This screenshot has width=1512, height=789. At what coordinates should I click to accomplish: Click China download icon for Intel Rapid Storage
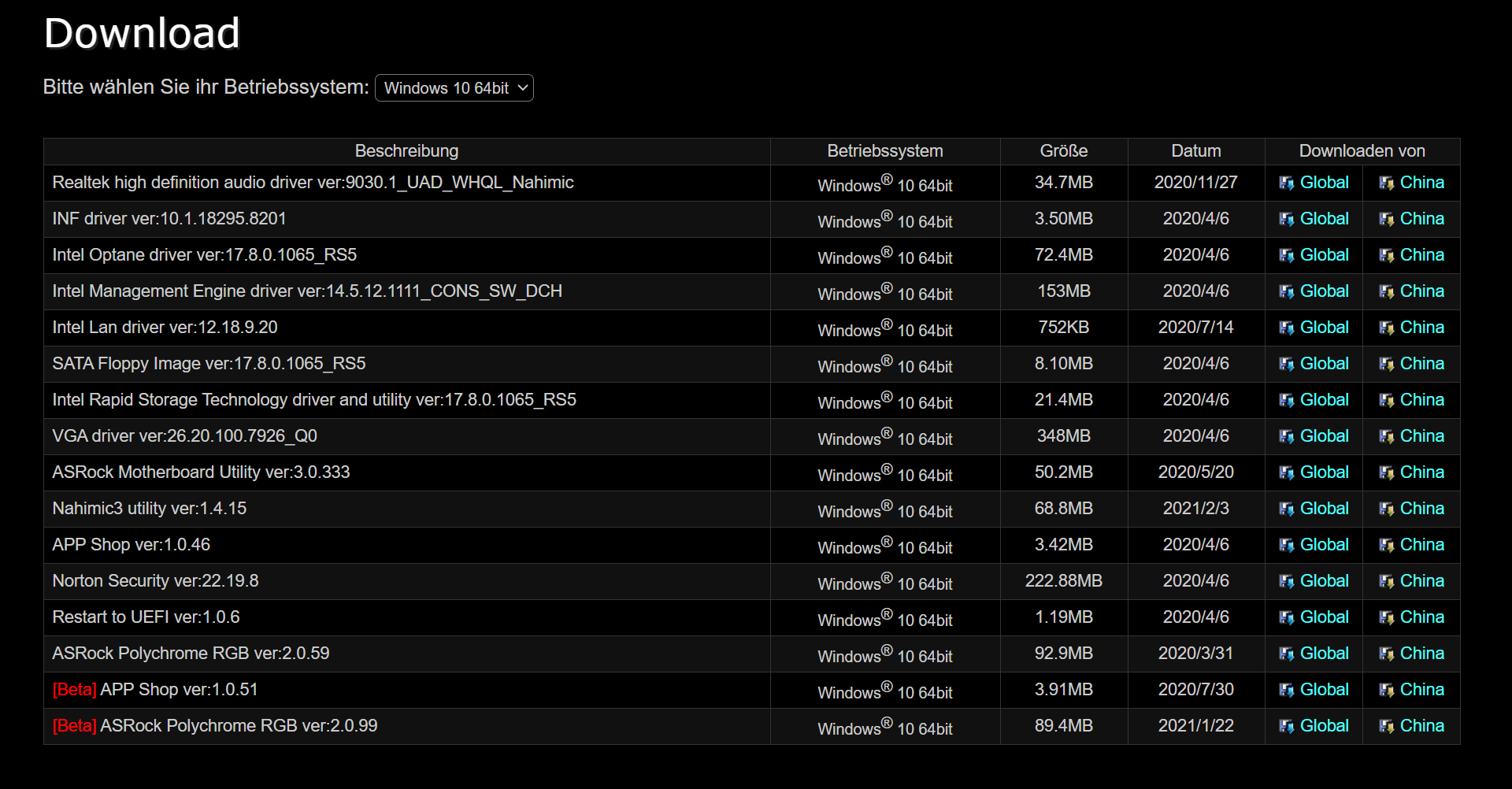click(1387, 401)
